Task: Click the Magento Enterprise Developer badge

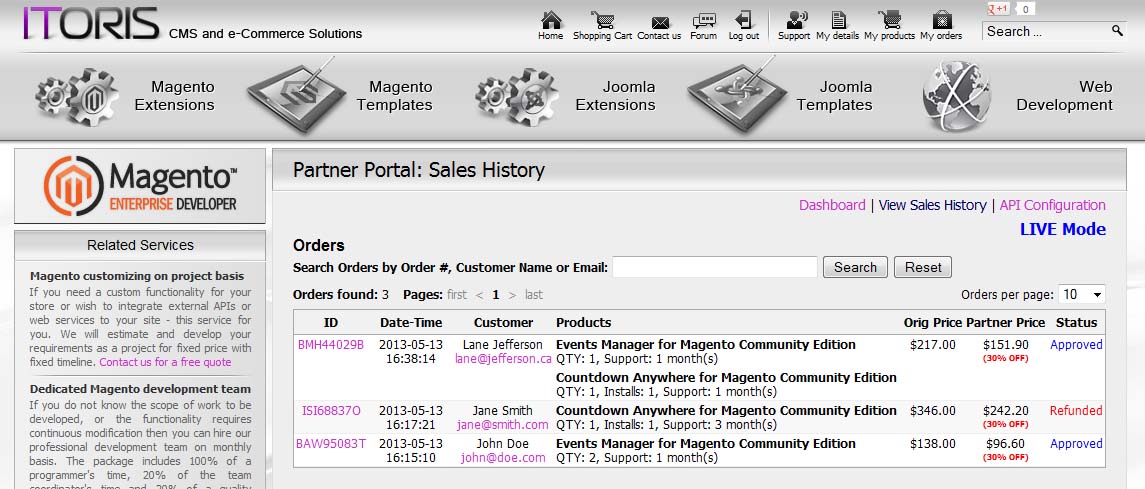Action: (140, 185)
